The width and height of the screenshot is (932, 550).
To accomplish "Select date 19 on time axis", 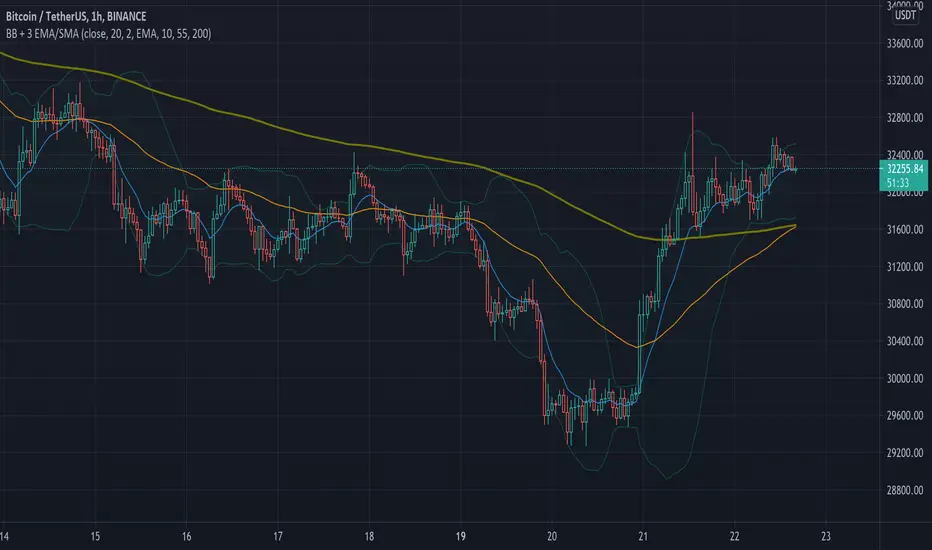I will click(461, 535).
